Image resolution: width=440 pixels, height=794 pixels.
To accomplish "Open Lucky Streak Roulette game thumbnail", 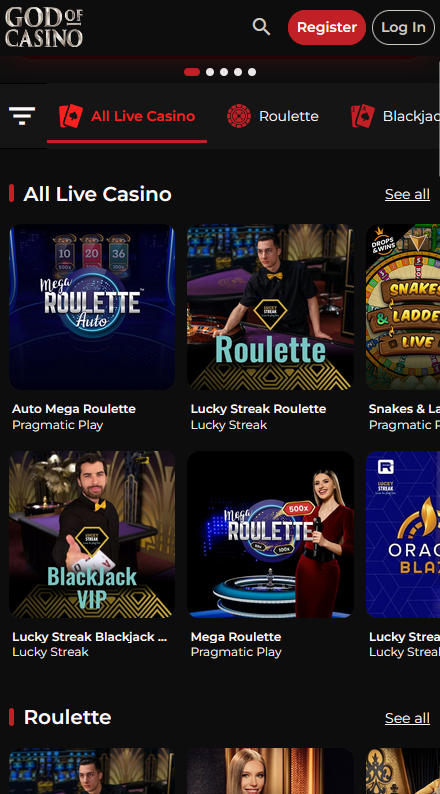I will [270, 307].
